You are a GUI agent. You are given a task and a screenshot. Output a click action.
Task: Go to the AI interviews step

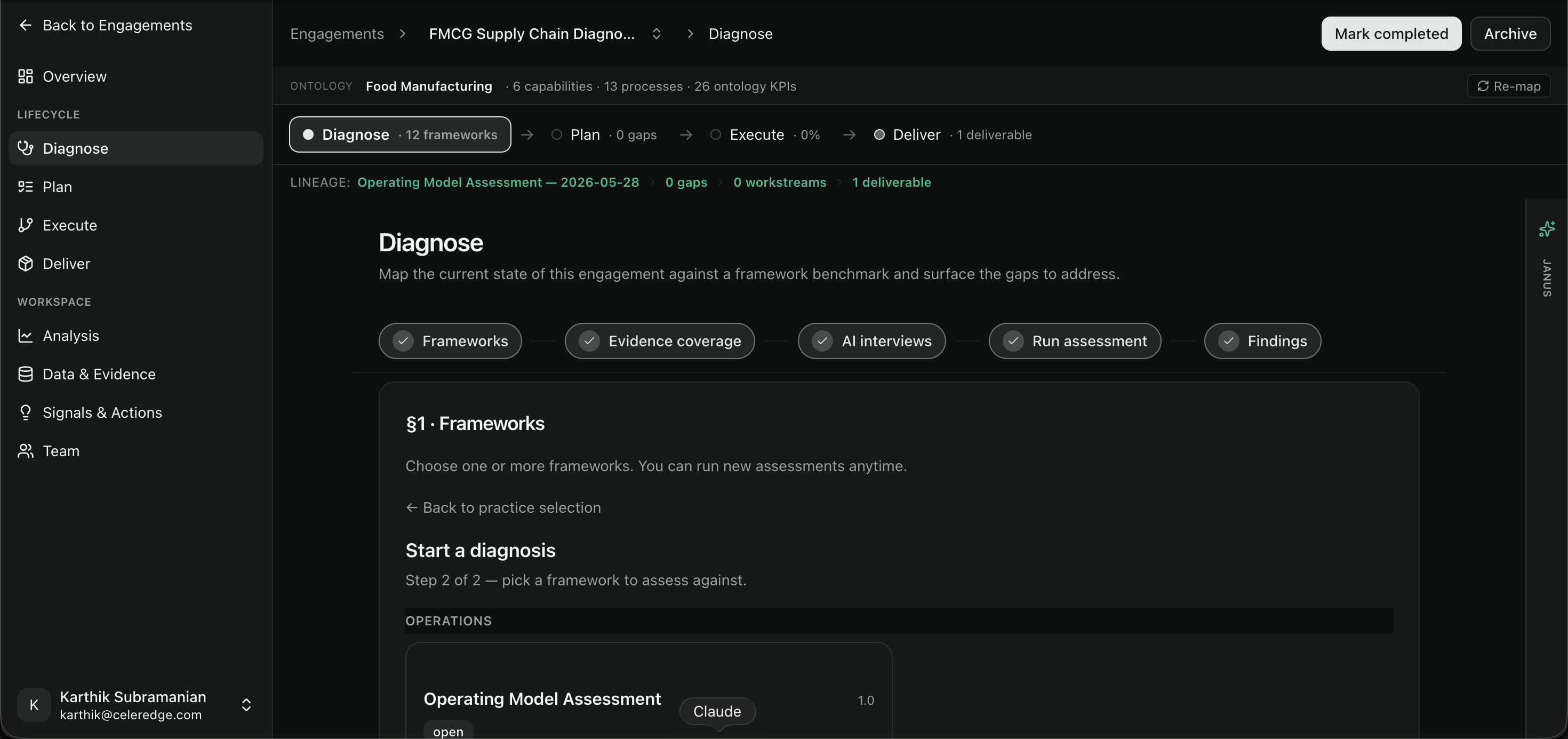(x=871, y=341)
